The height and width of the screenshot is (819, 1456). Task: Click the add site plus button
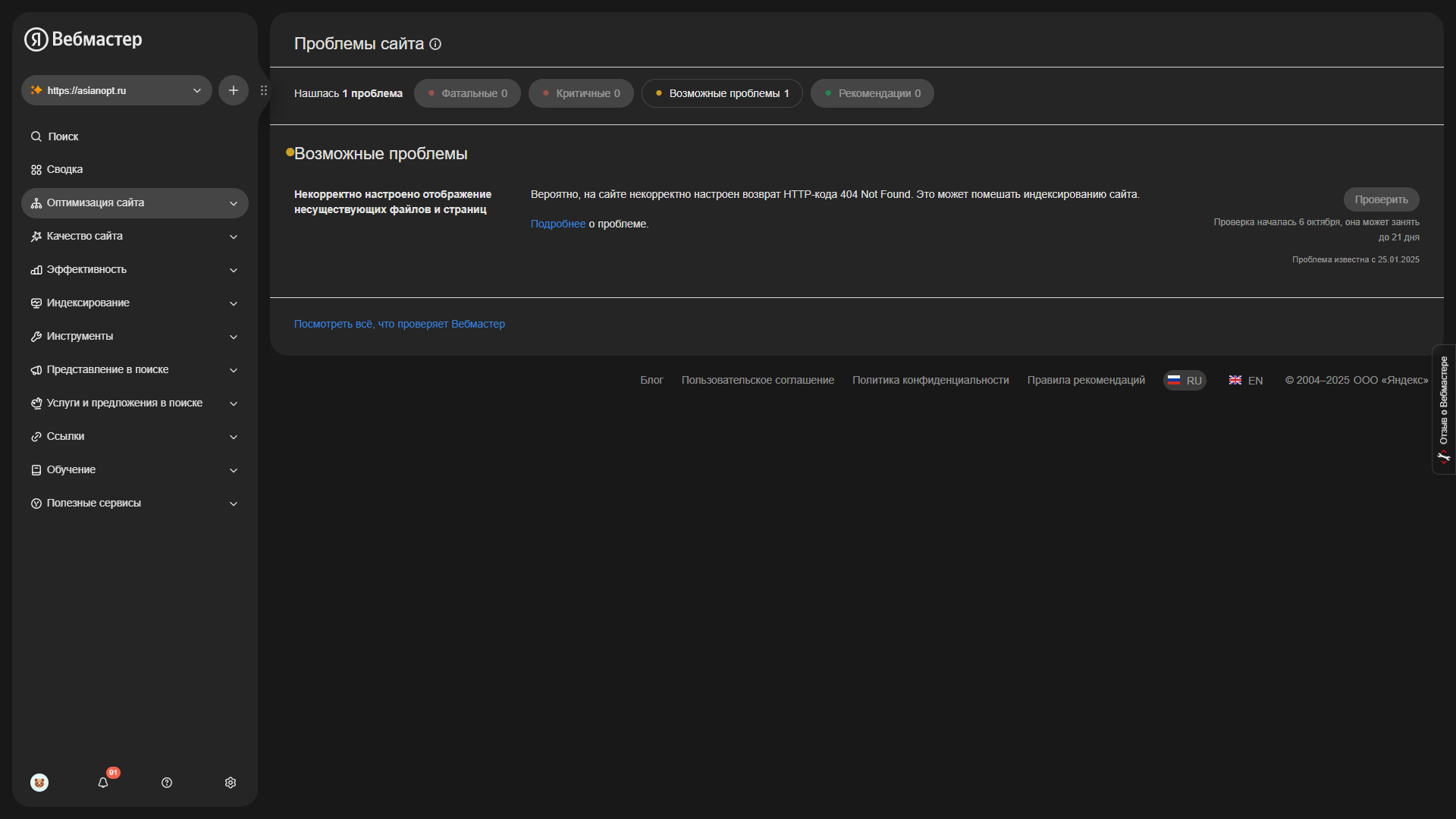click(x=234, y=90)
